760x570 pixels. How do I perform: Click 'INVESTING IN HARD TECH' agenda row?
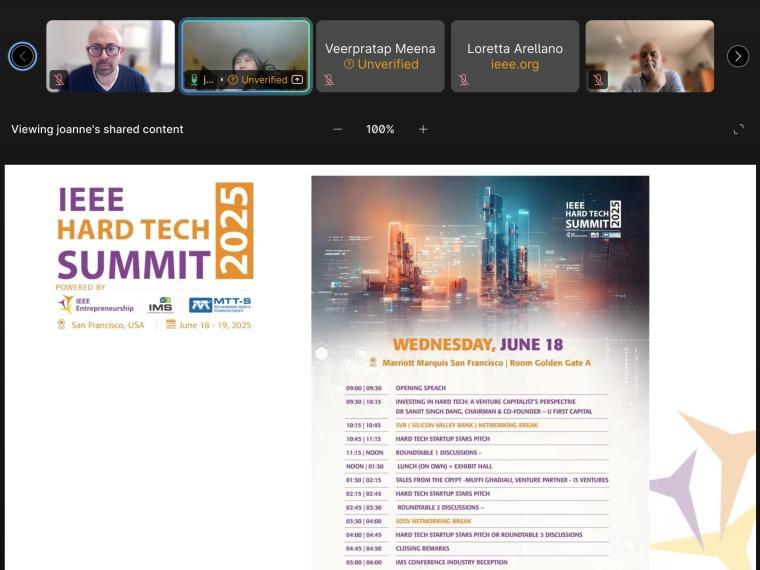coord(476,407)
